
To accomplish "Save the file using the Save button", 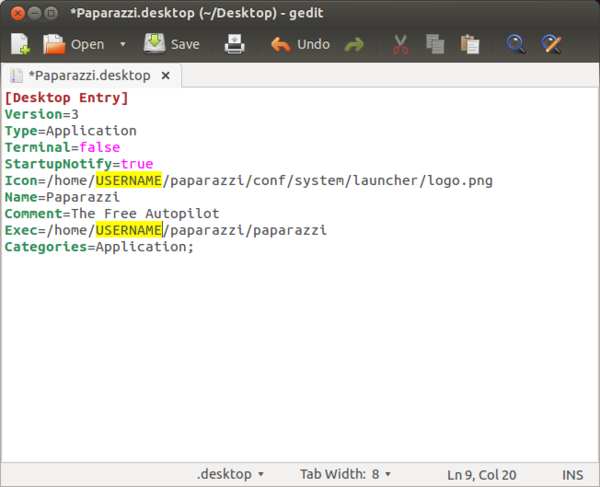I will point(172,44).
